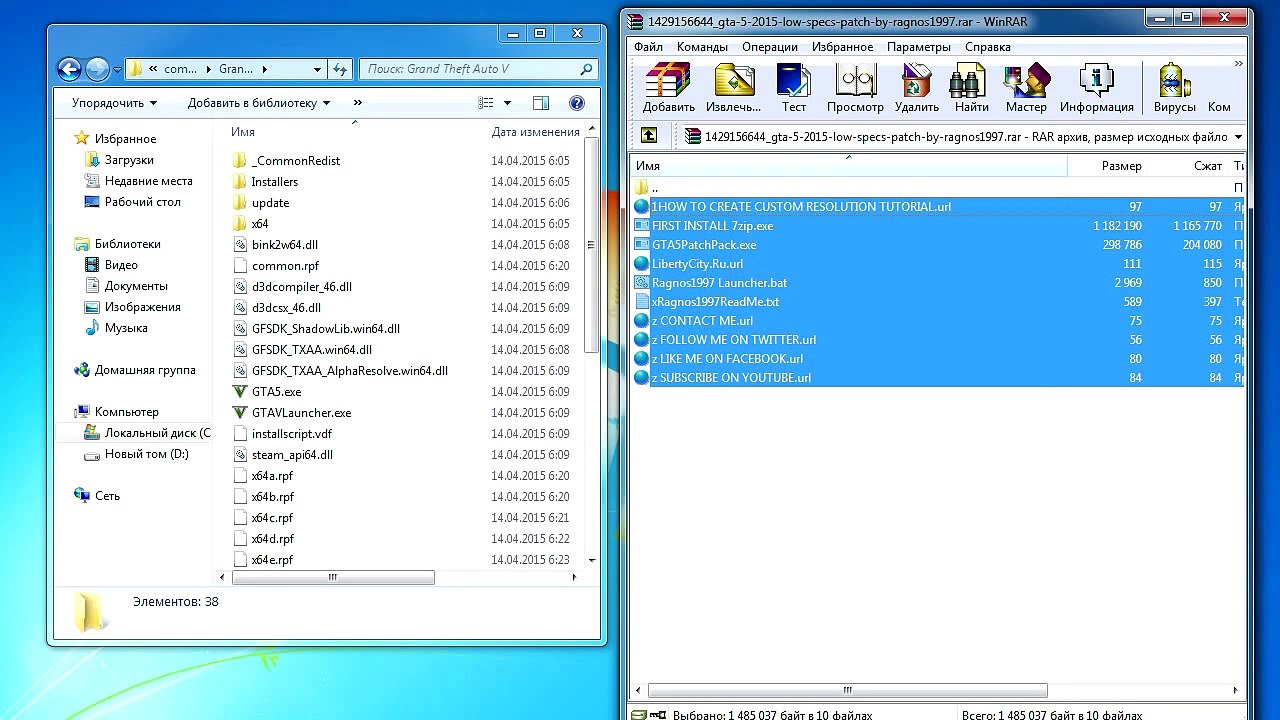Click the Back arrow in Explorer
This screenshot has height=720, width=1280.
69,69
